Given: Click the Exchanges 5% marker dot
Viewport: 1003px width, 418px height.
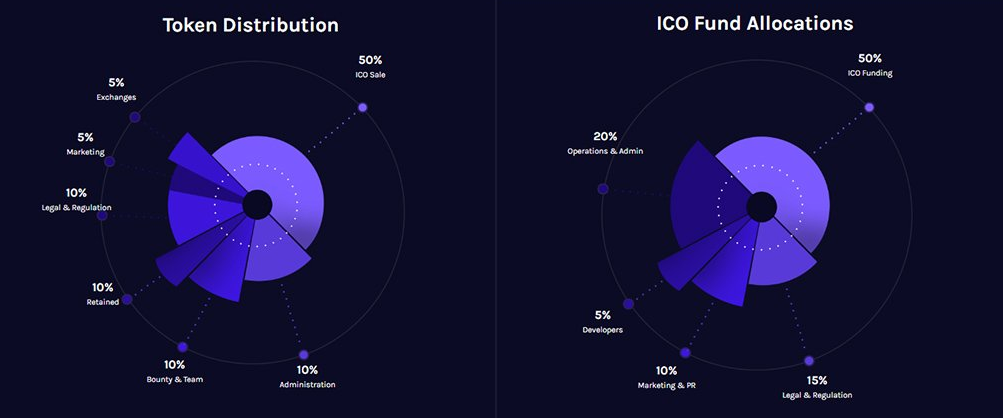Looking at the screenshot, I should [x=135, y=118].
